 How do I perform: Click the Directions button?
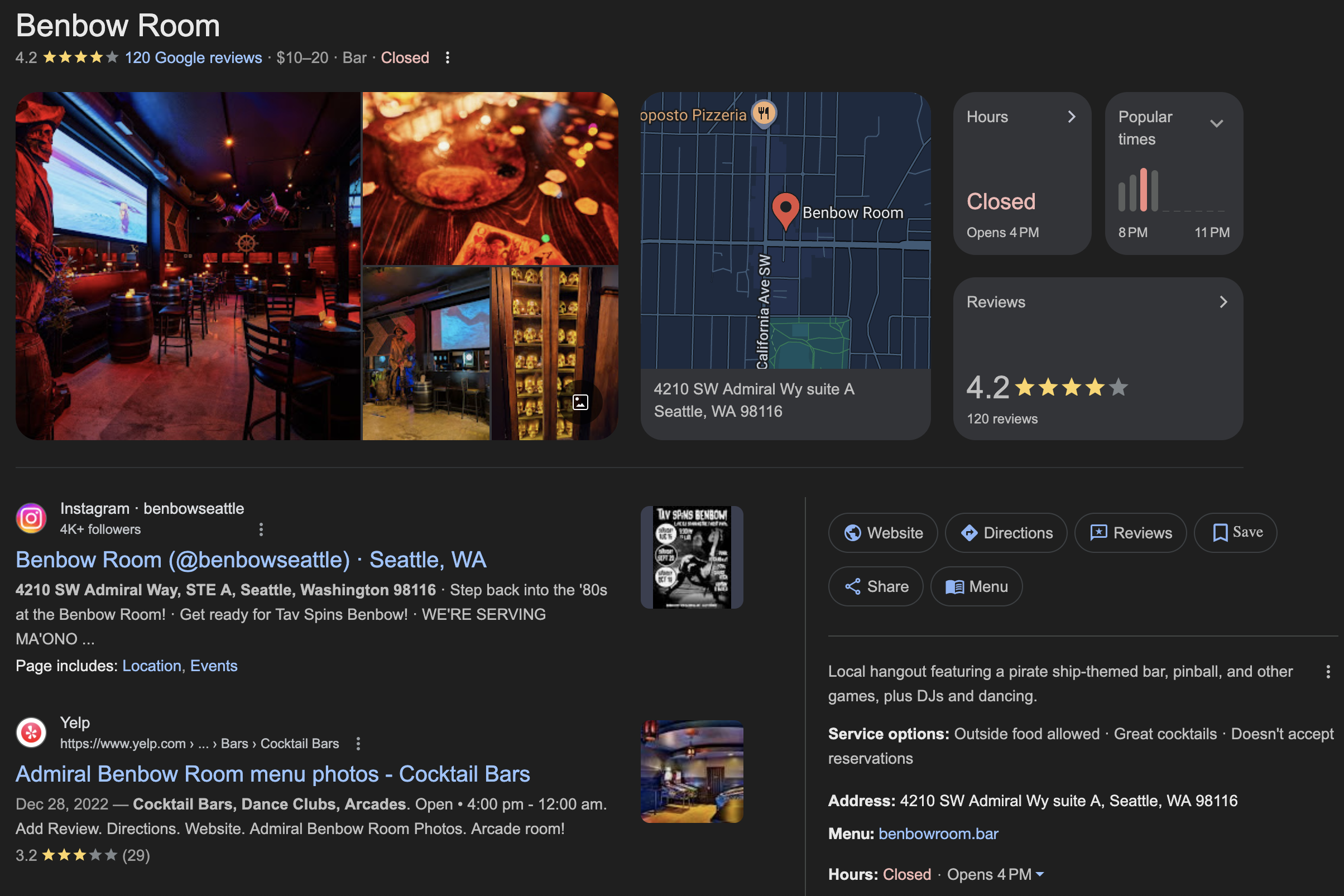[x=1006, y=533]
